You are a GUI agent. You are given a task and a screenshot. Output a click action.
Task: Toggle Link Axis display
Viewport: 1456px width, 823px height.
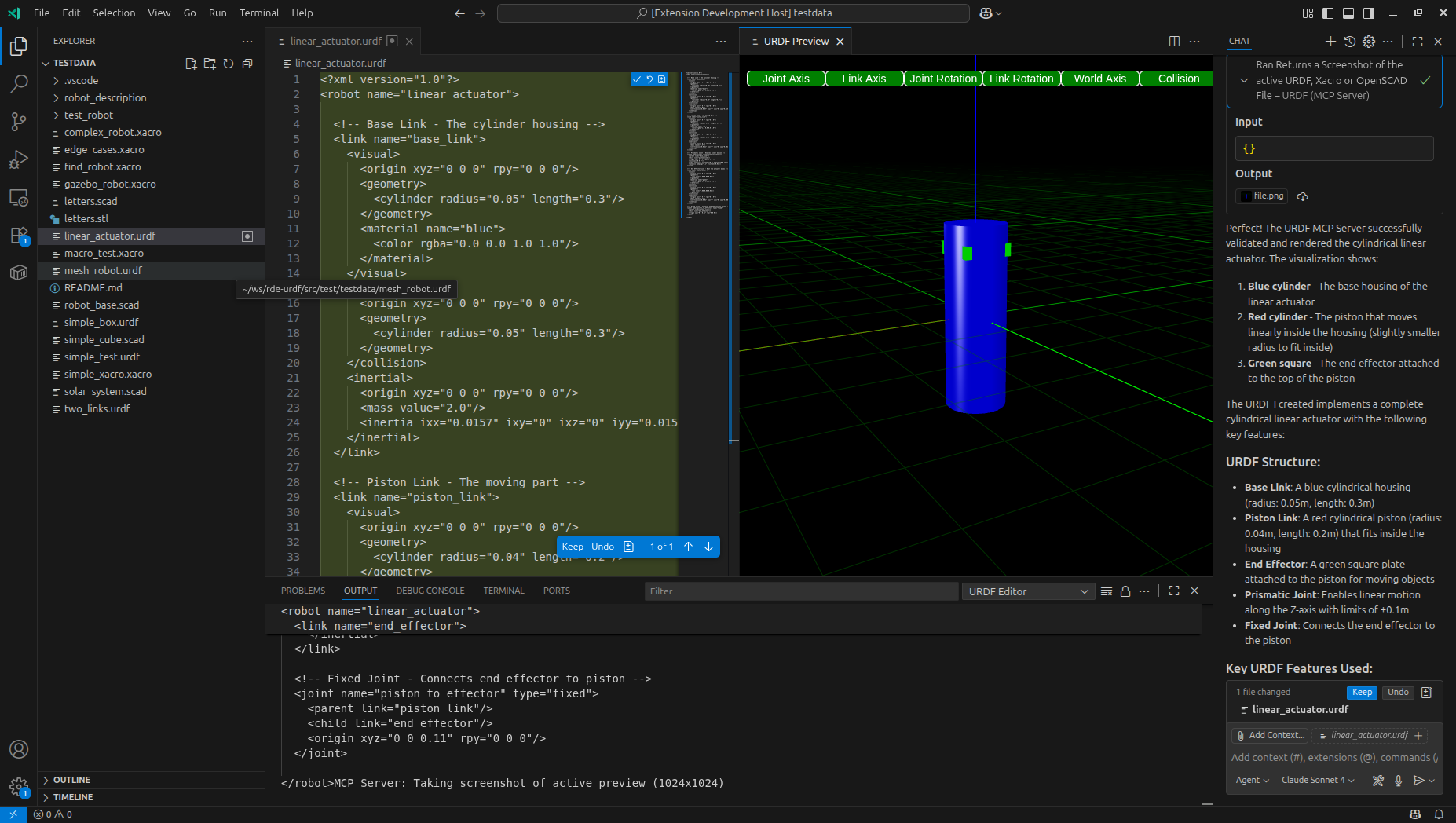[x=864, y=79]
